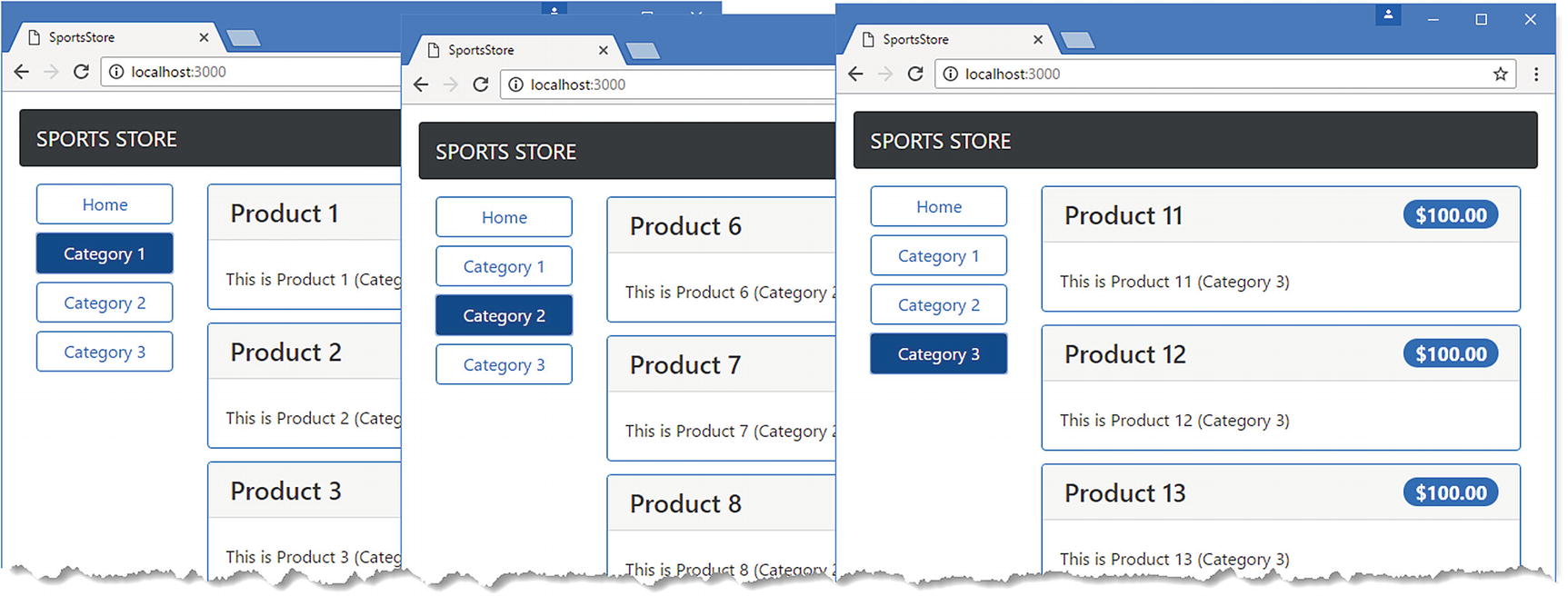
Task: Reload page in leftmost browser window
Action: (81, 72)
